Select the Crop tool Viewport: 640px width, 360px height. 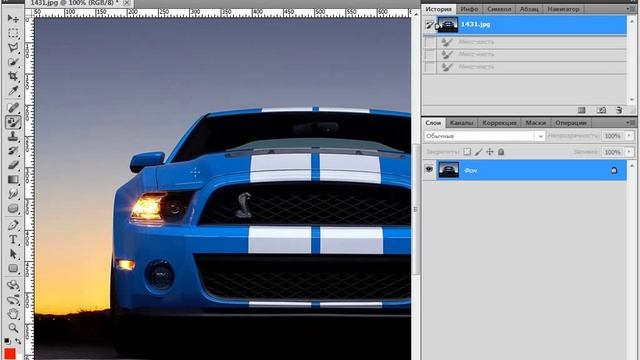point(13,76)
